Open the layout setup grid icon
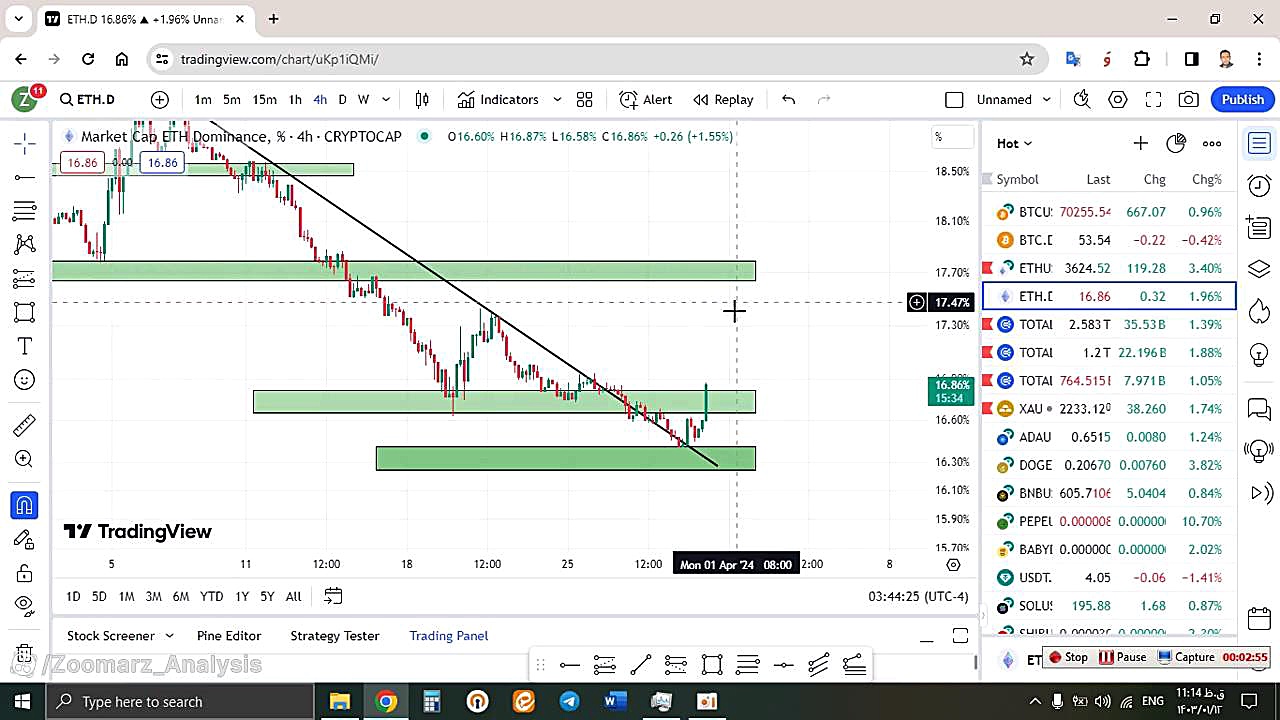 [585, 99]
